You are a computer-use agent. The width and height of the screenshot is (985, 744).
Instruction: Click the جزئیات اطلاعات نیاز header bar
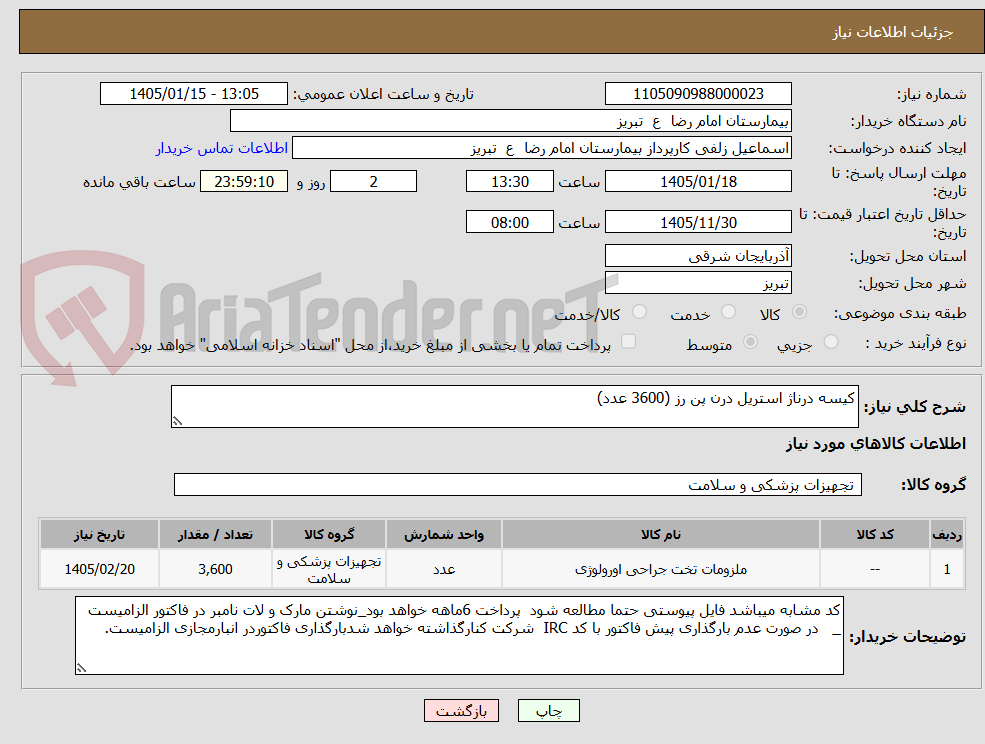[x=502, y=31]
